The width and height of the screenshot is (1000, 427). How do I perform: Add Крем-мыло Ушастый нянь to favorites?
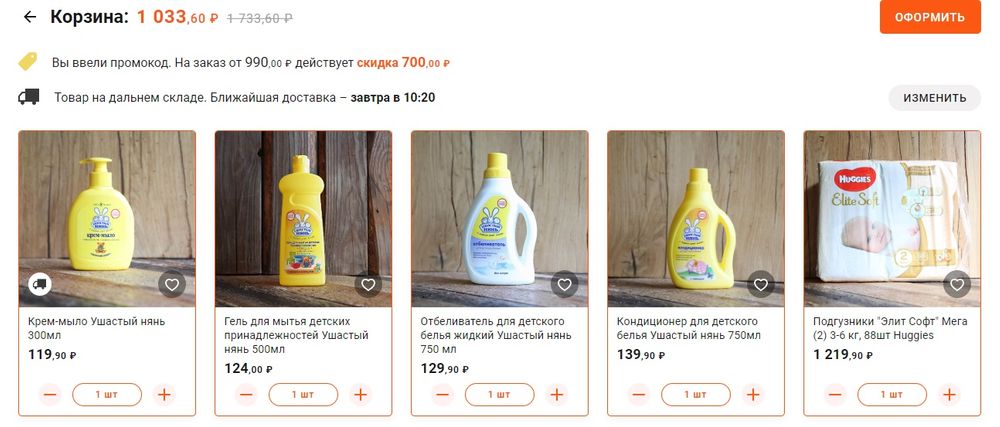coord(172,285)
